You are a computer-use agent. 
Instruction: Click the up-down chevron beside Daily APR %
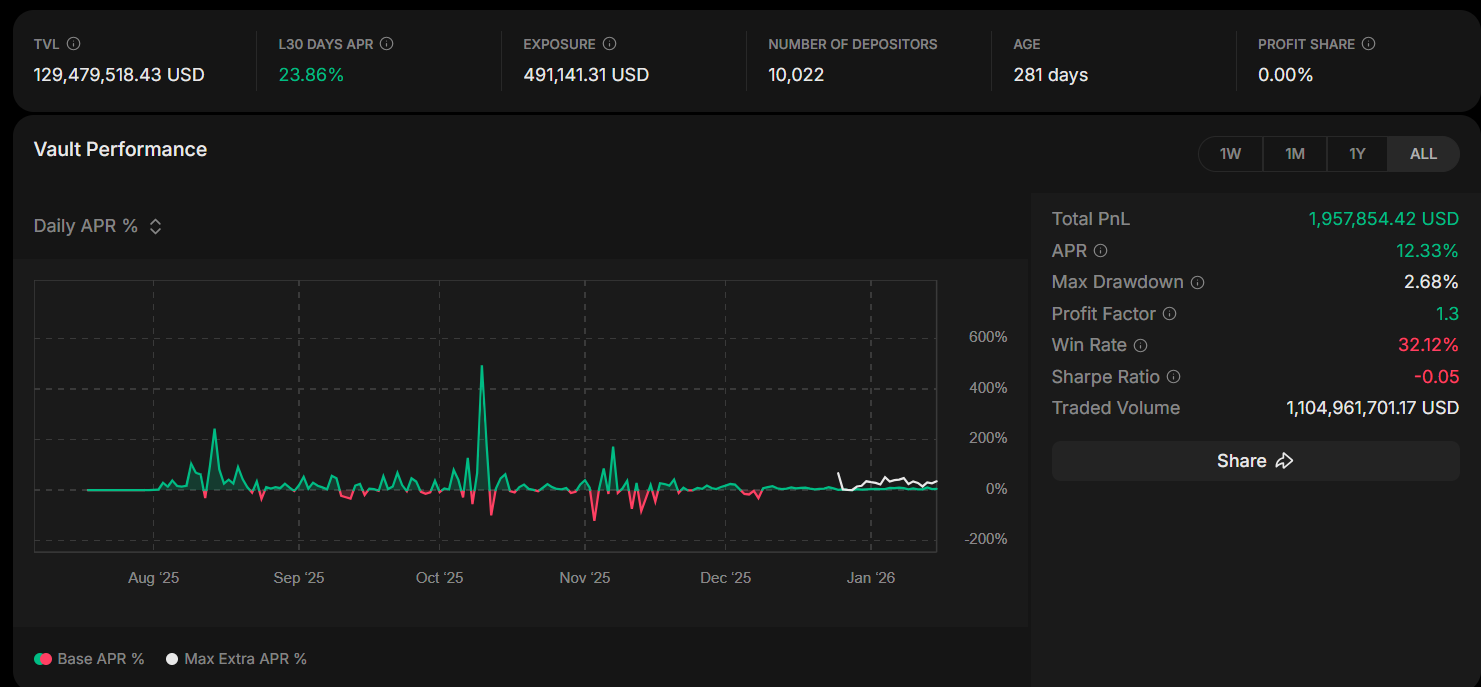pyautogui.click(x=155, y=226)
